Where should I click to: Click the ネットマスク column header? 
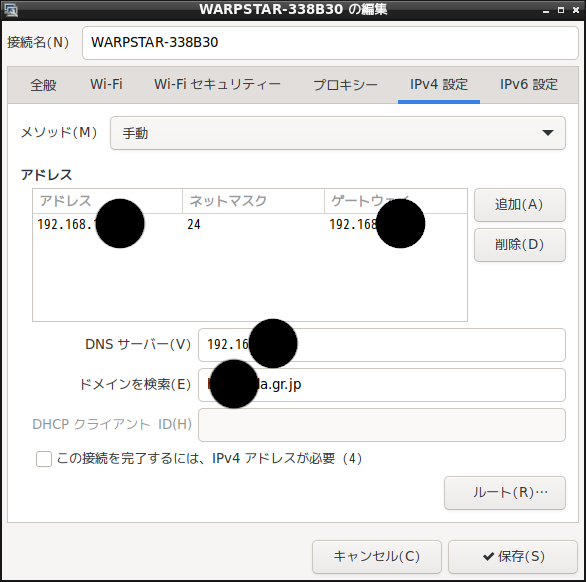point(253,201)
